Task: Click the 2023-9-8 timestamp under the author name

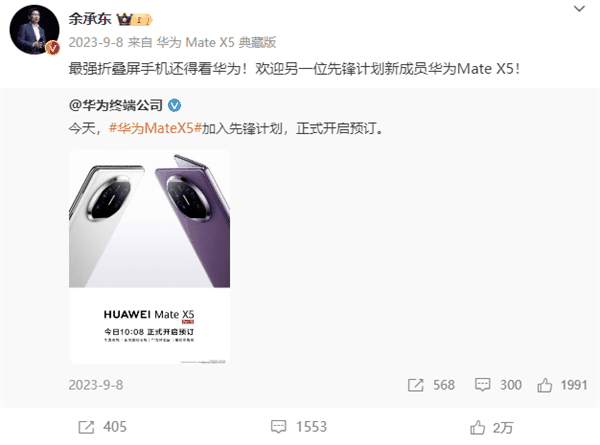Action: click(96, 42)
